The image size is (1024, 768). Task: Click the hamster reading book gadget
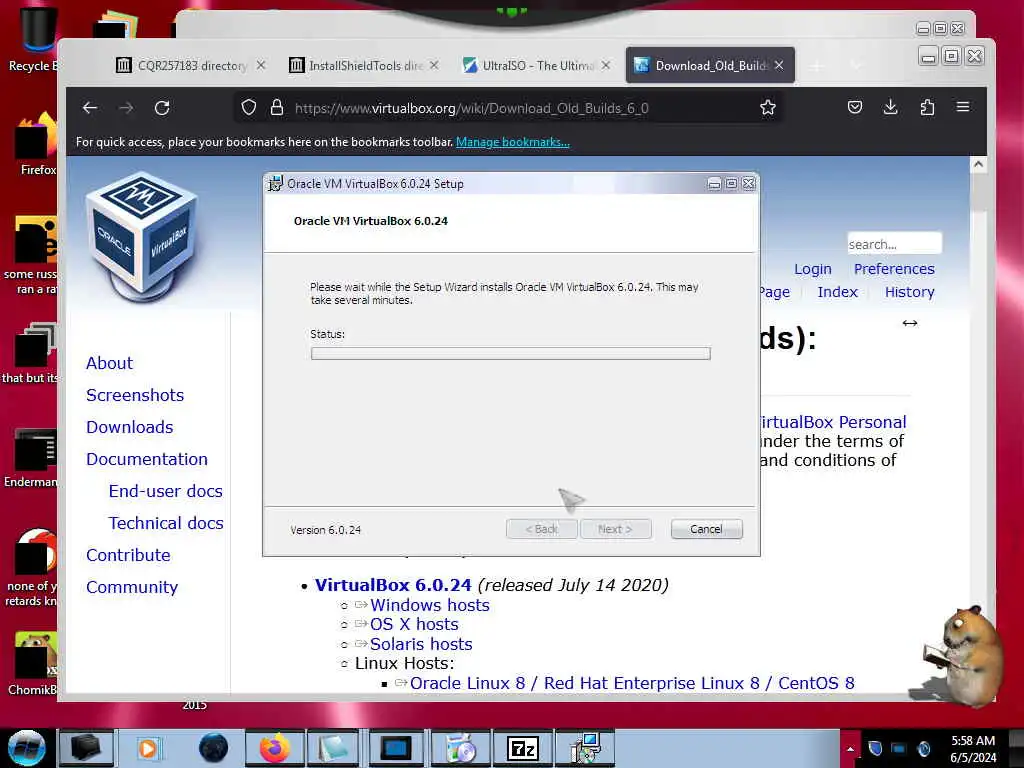pos(961,655)
